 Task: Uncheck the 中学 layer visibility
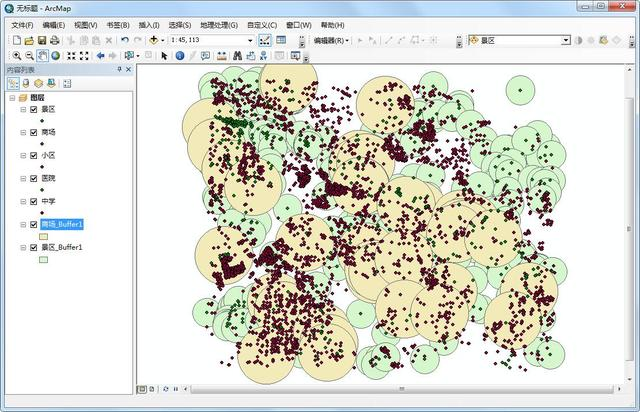coord(33,202)
